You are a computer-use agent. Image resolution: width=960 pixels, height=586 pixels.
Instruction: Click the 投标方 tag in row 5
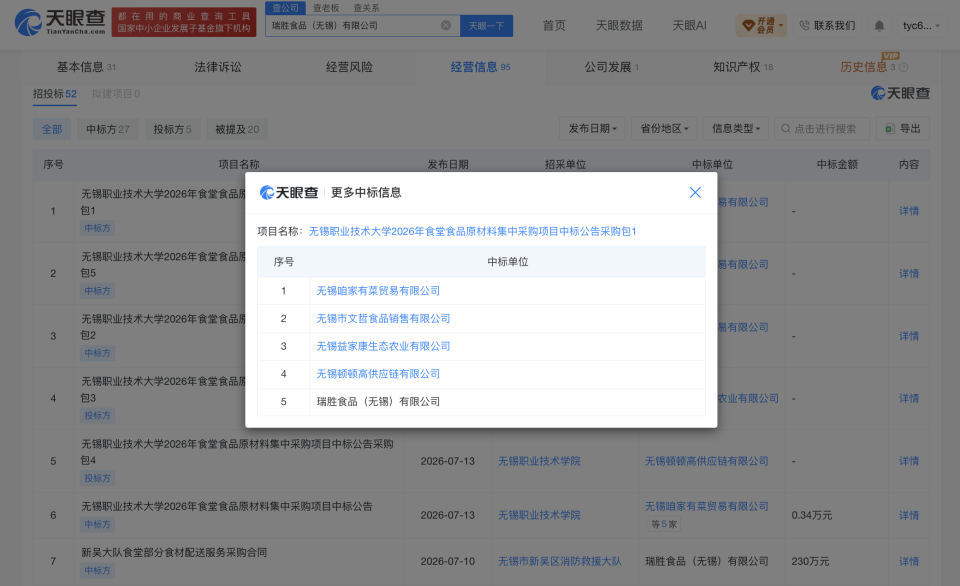(97, 478)
